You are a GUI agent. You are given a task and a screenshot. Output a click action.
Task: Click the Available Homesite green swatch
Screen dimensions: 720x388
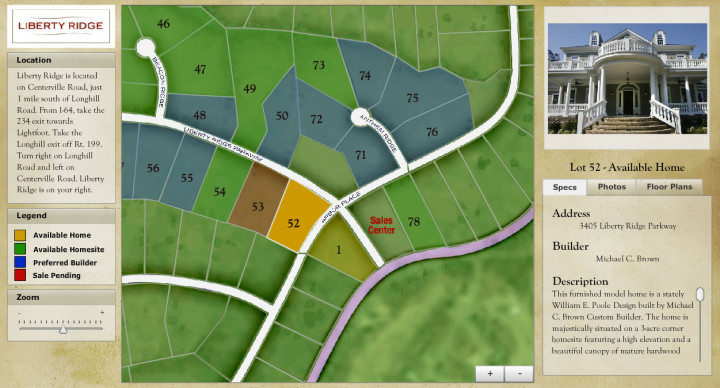pos(20,249)
